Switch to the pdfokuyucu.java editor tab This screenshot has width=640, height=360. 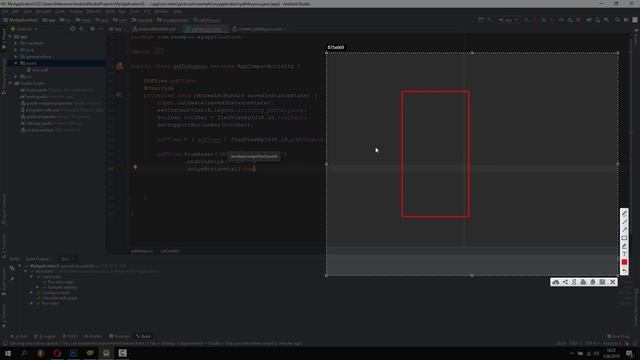206,29
